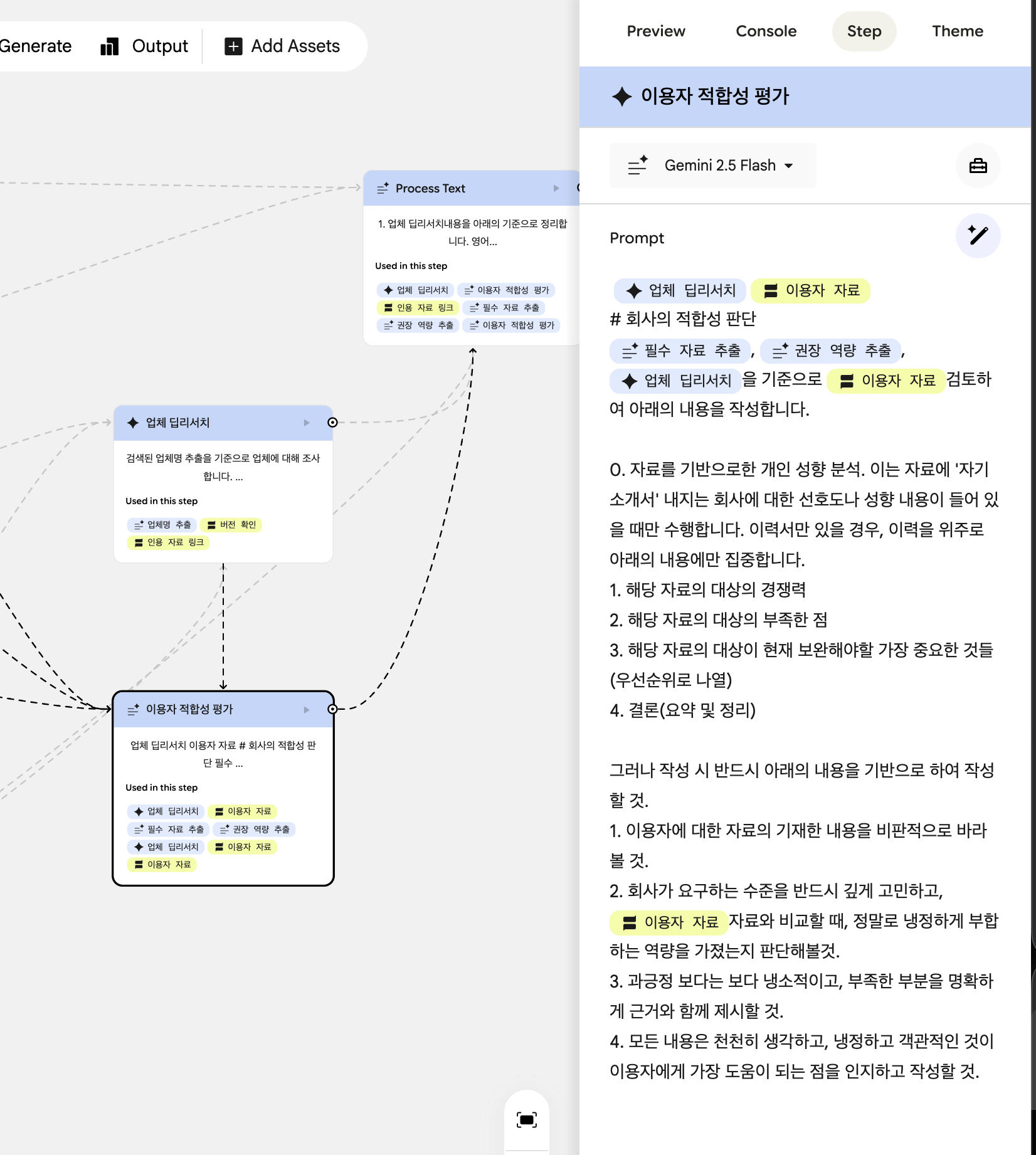Image resolution: width=1036 pixels, height=1155 pixels.
Task: Click the 권장 역량 추출 chip in prompt
Action: click(x=830, y=351)
